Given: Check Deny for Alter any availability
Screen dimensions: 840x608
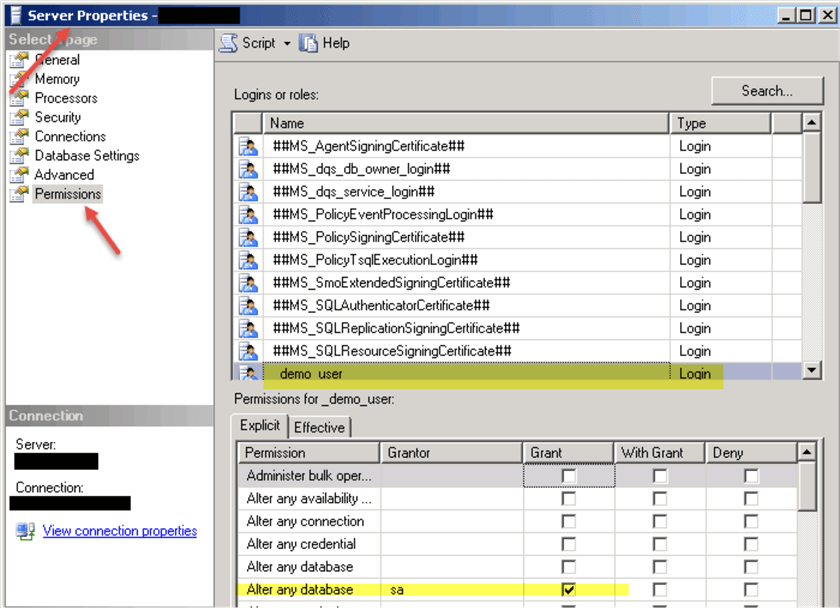Looking at the screenshot, I should pyautogui.click(x=751, y=499).
